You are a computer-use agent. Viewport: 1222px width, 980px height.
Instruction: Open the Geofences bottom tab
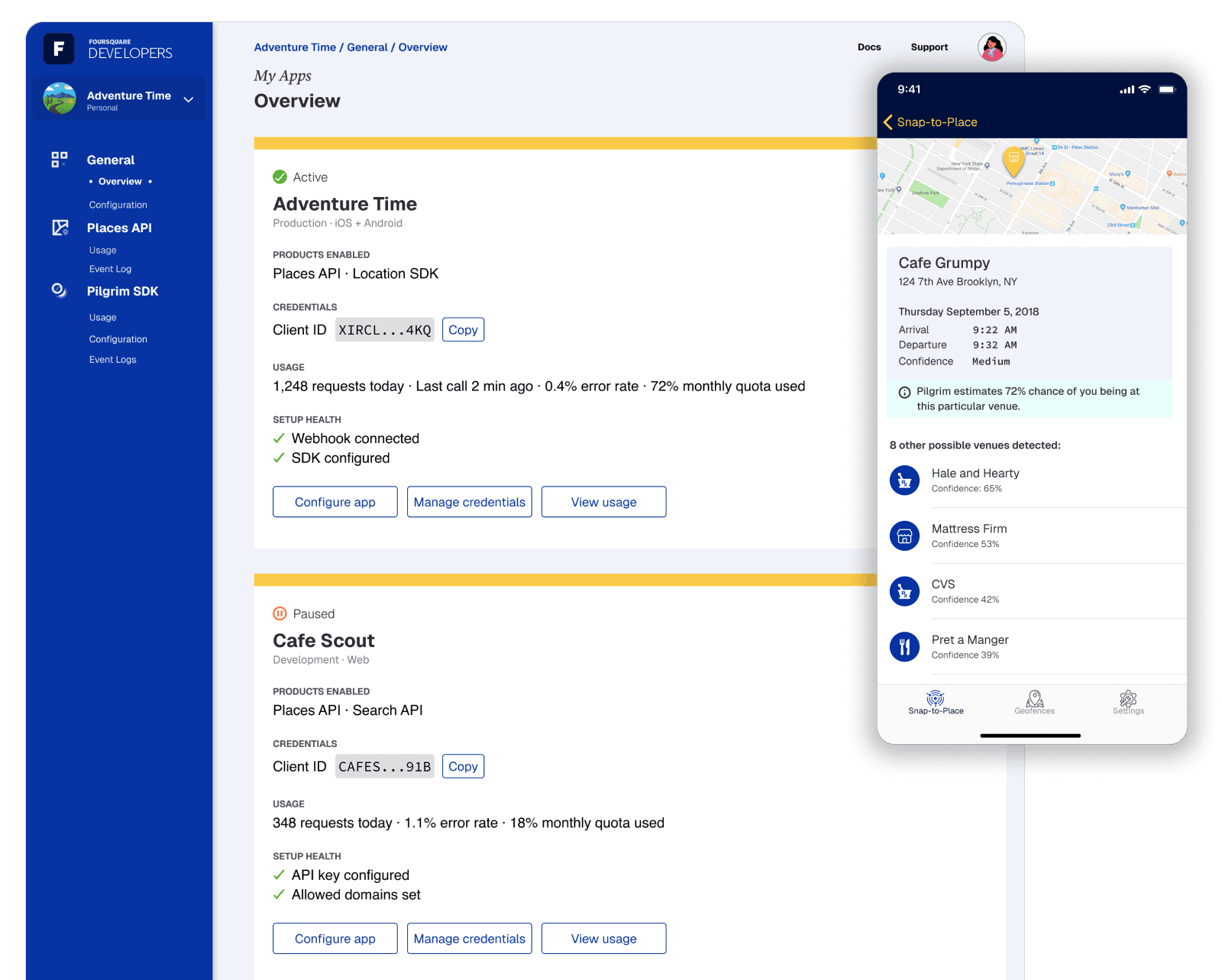coord(1035,703)
